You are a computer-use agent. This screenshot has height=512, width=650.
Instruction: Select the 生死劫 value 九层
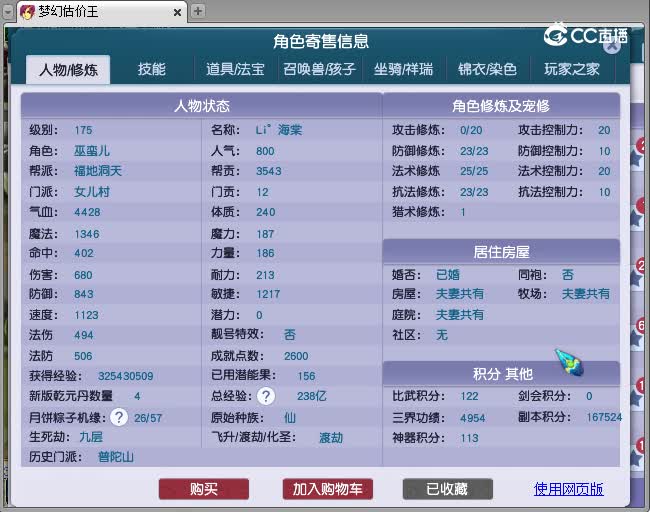(x=91, y=437)
